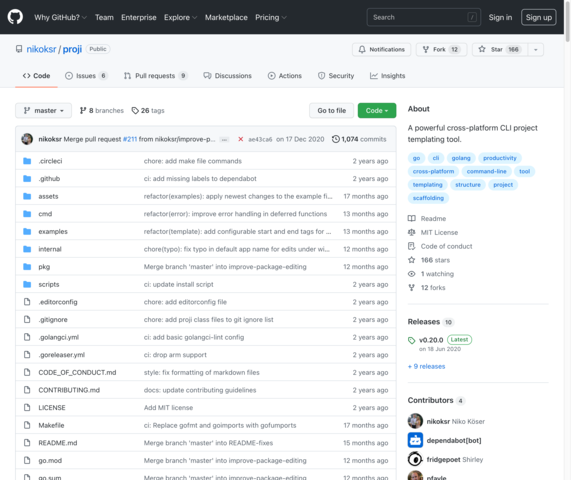Open the Security tab
571x480 pixels.
coord(336,76)
